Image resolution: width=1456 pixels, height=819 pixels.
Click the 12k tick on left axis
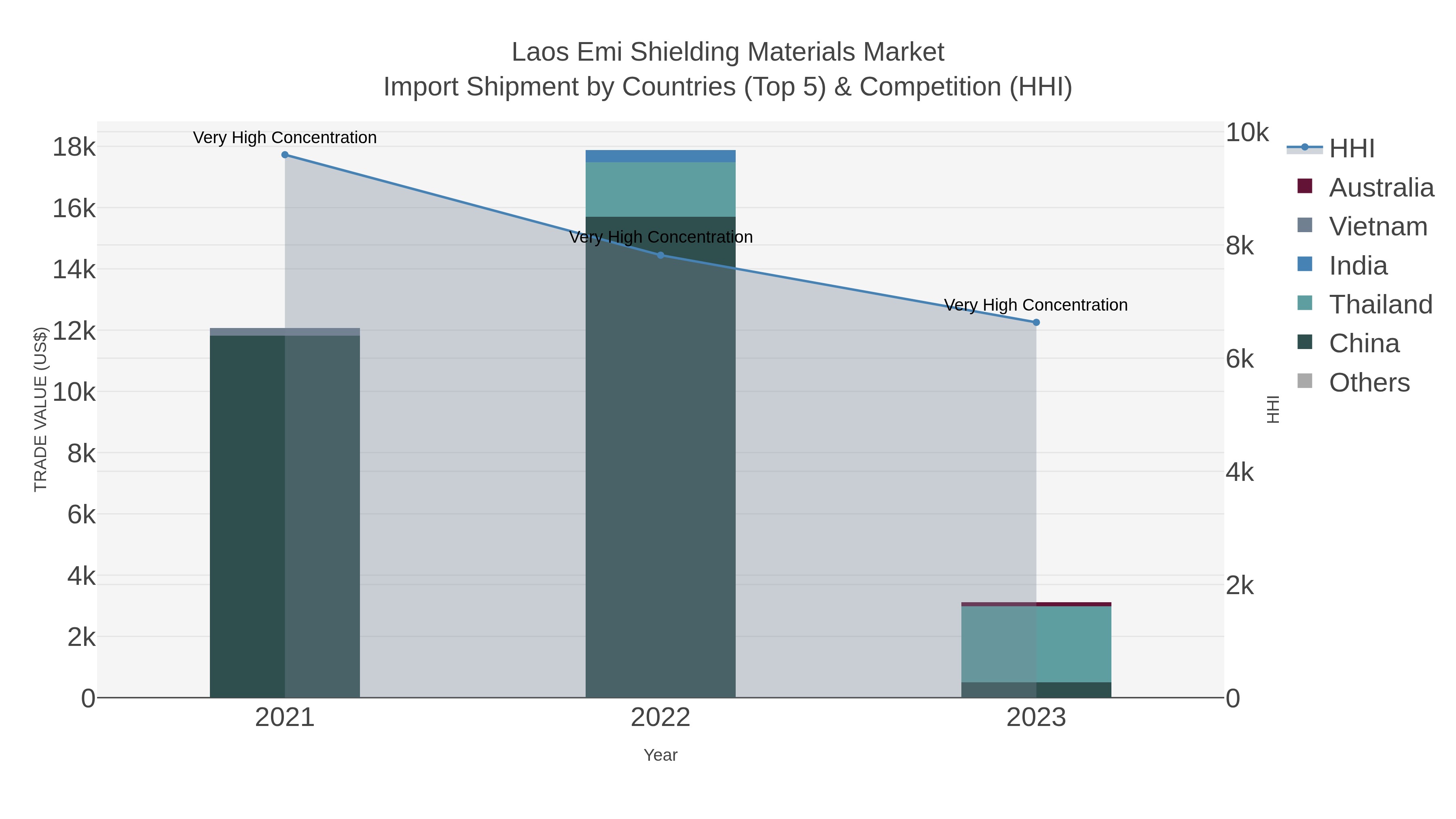click(x=74, y=331)
